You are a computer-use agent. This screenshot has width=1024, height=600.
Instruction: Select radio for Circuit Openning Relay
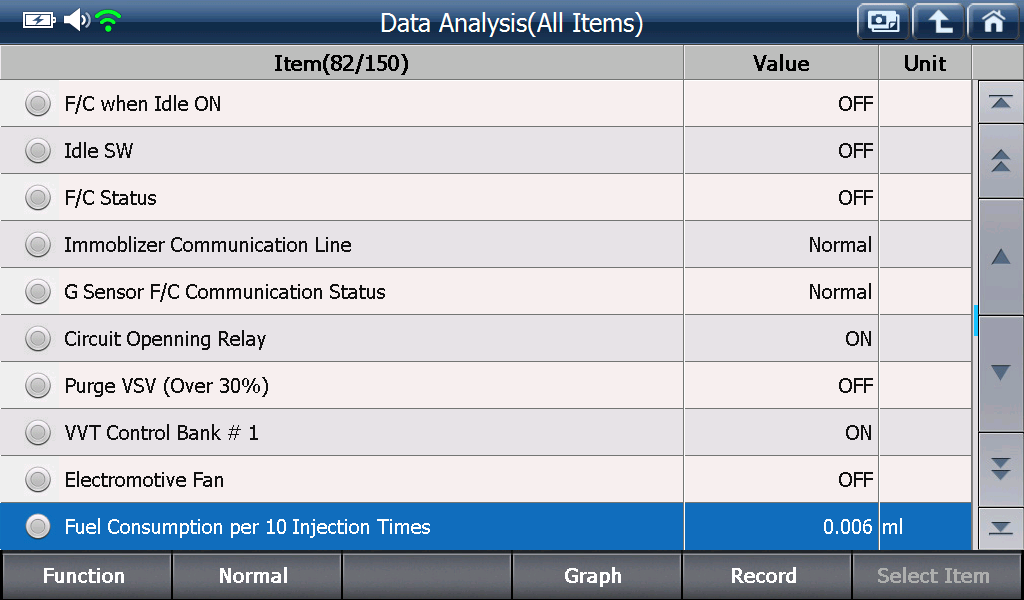38,339
